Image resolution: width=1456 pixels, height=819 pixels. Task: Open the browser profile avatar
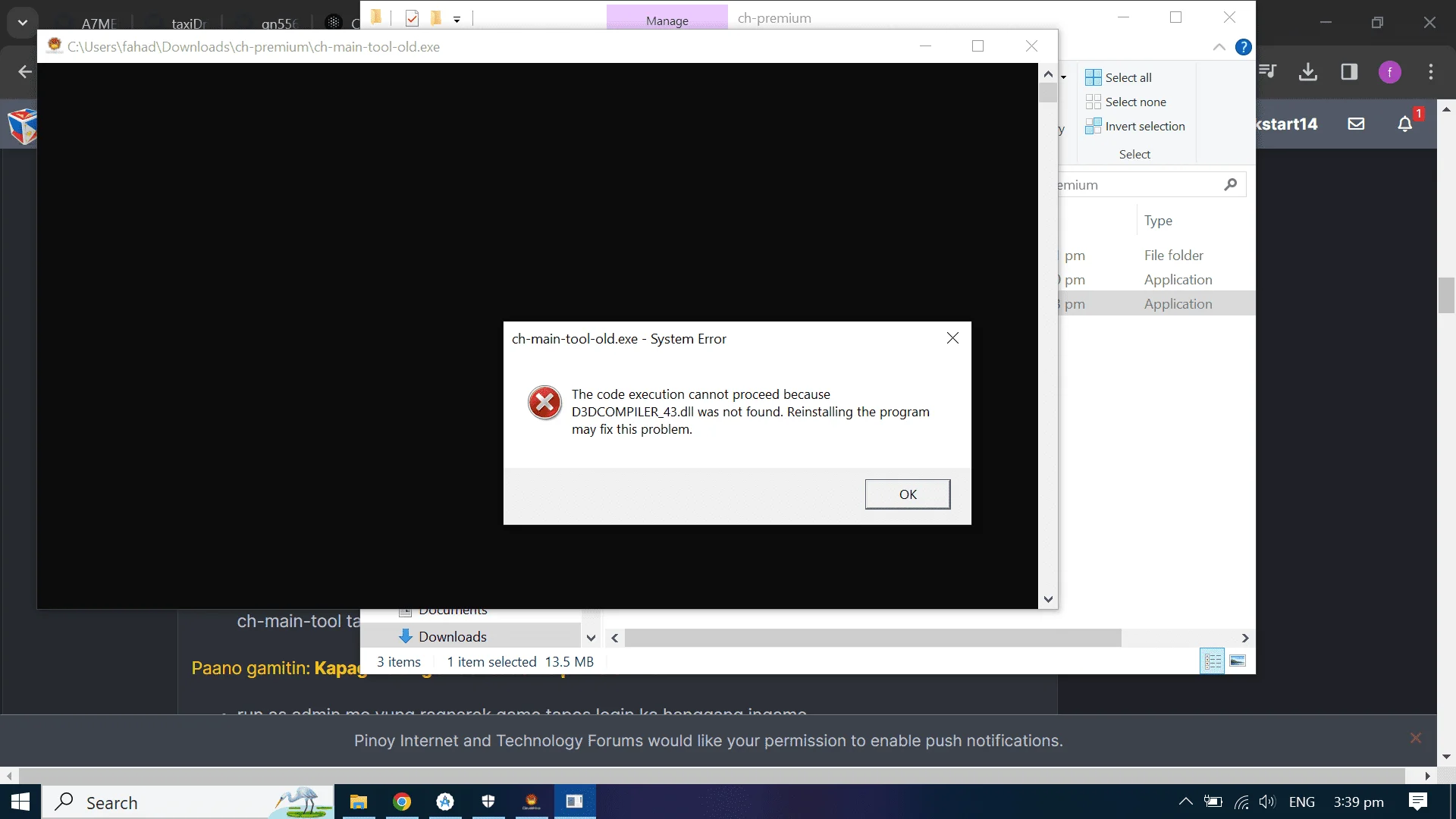[1389, 72]
